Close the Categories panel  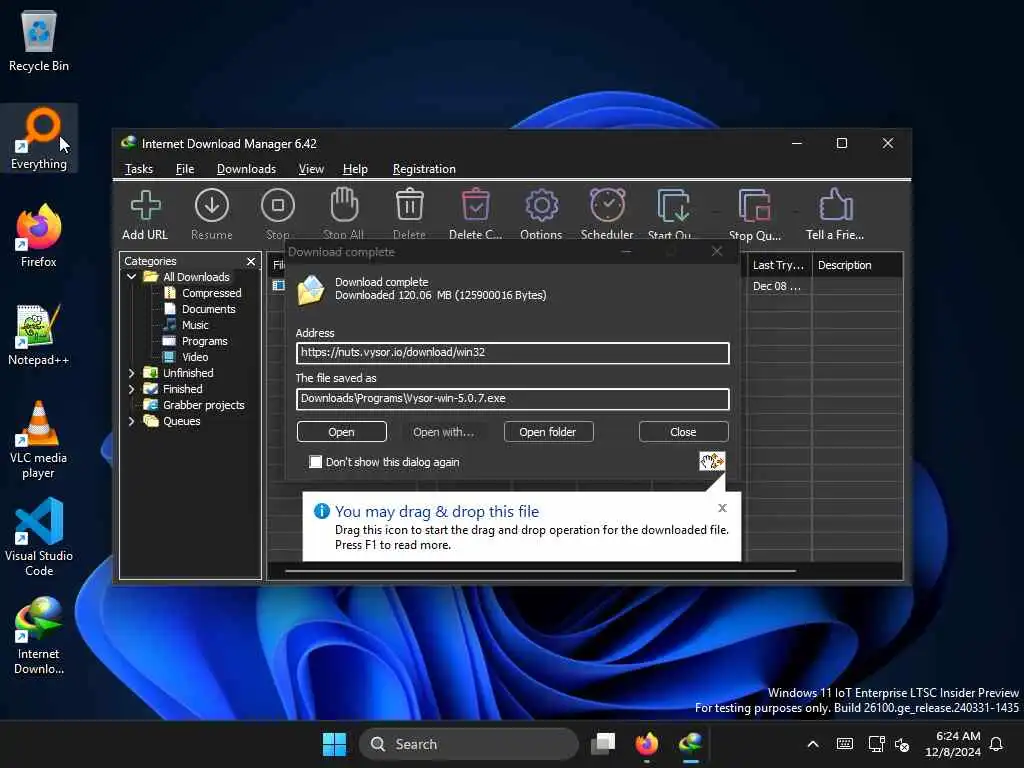[x=251, y=261]
